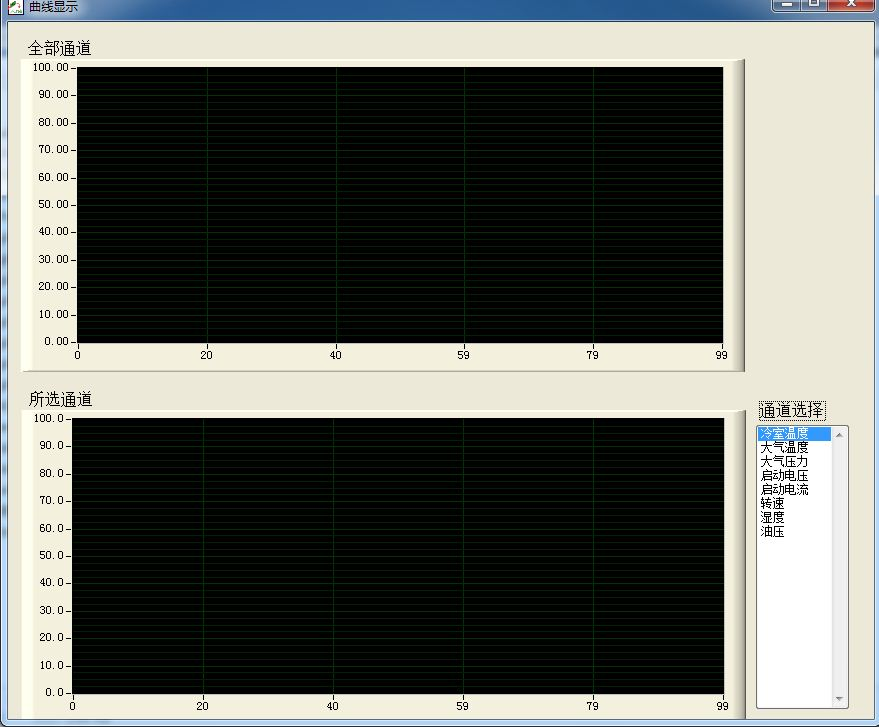
Task: Minimize the 曲线显示 window
Action: click(x=787, y=4)
